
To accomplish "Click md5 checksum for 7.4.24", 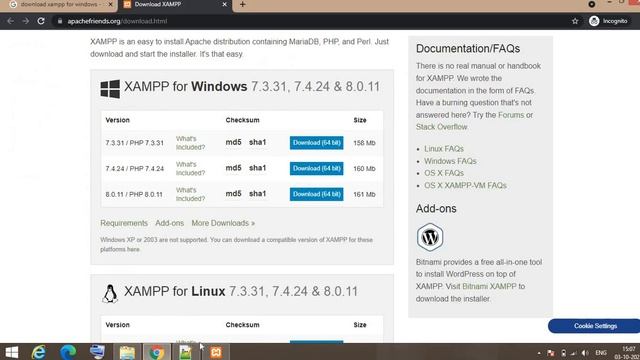I will (x=233, y=168).
